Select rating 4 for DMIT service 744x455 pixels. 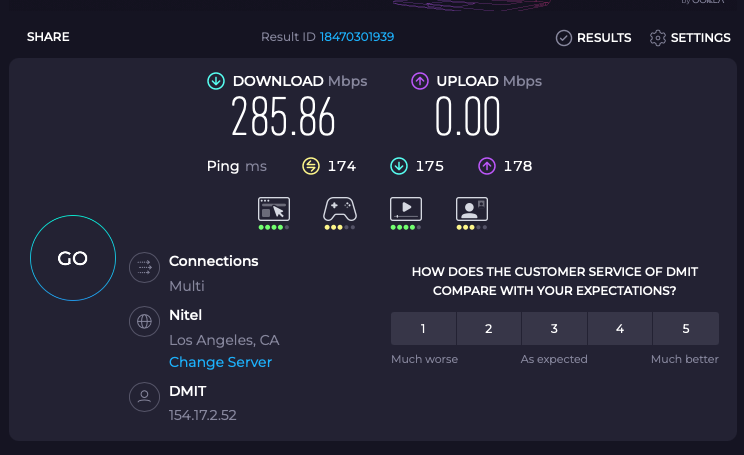click(620, 329)
